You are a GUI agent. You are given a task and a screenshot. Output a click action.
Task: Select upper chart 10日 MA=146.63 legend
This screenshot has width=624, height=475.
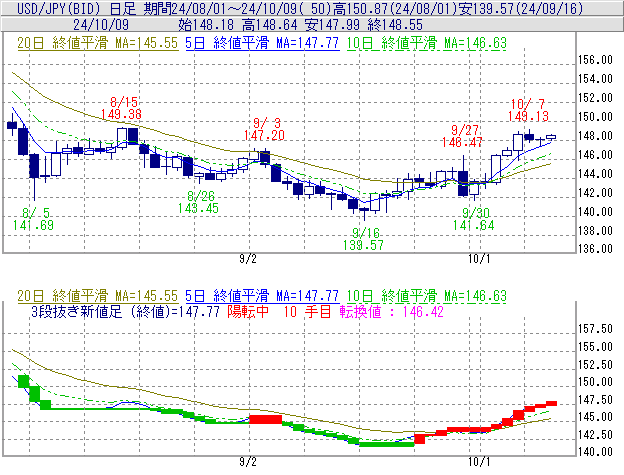click(x=427, y=43)
